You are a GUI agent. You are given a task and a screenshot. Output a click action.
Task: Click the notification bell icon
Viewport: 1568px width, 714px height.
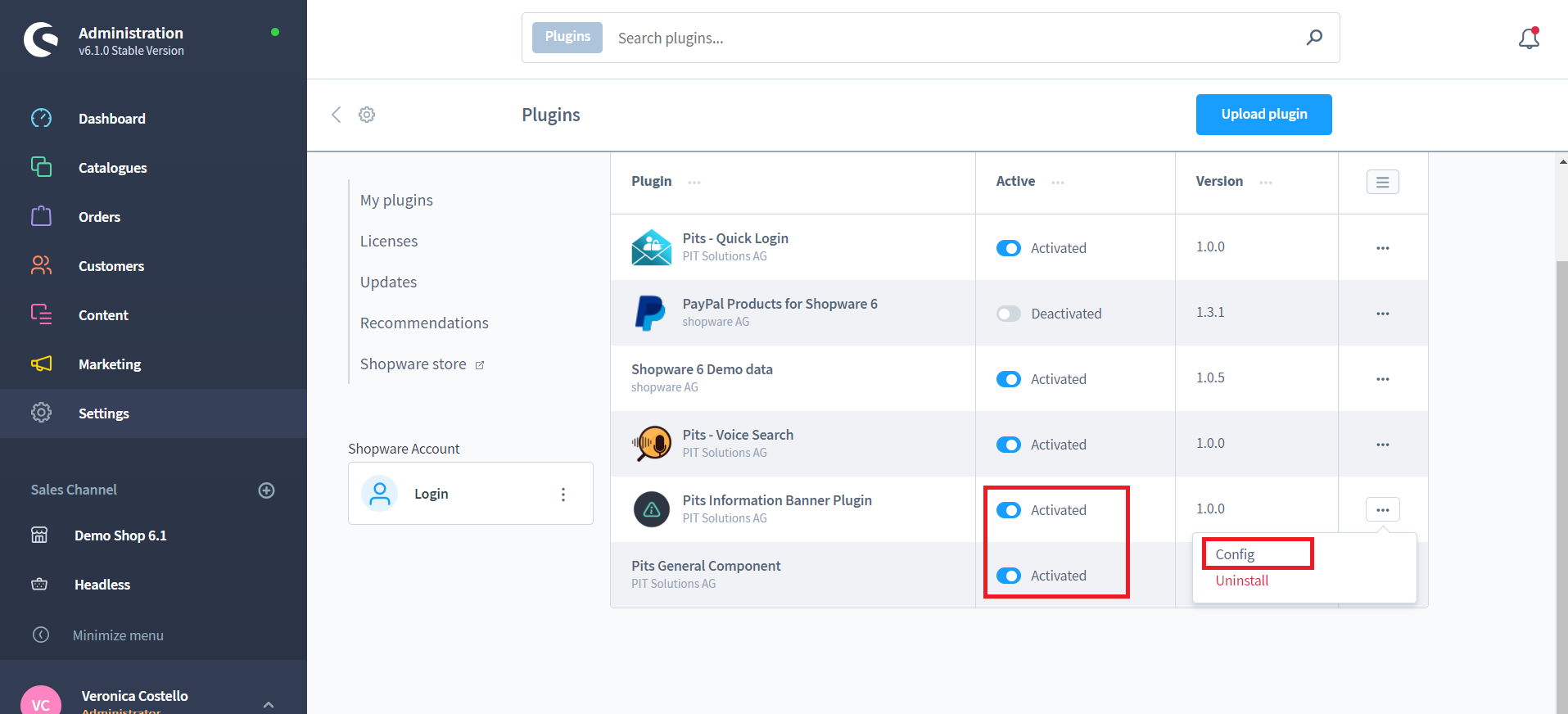1529,38
